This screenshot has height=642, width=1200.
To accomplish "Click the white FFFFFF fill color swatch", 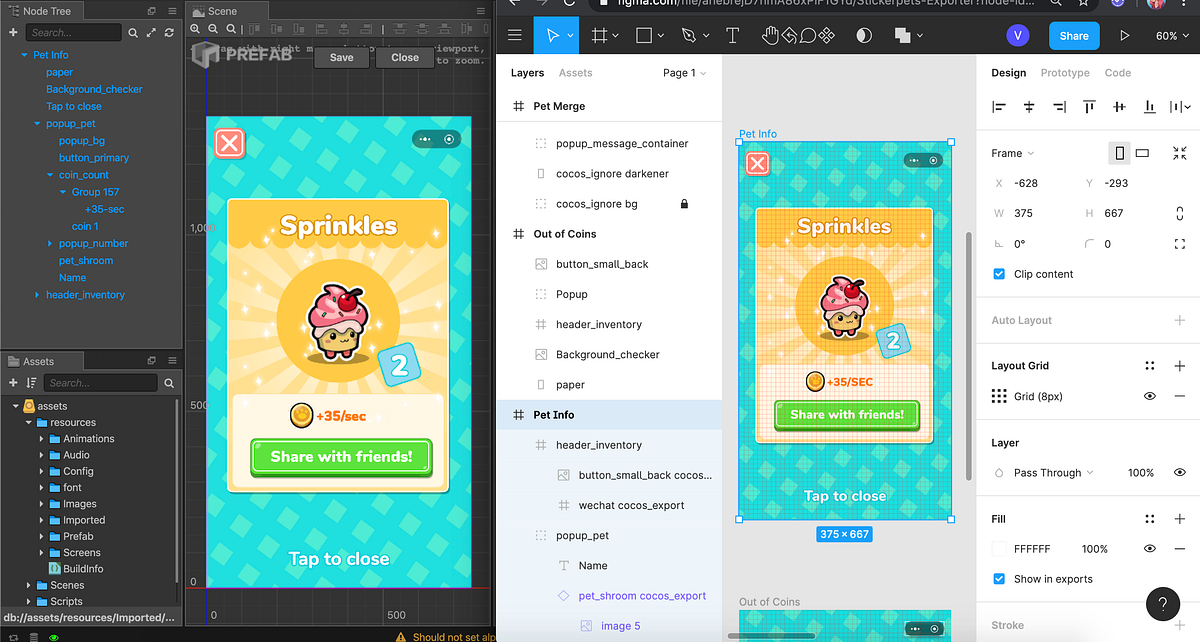I will click(998, 548).
